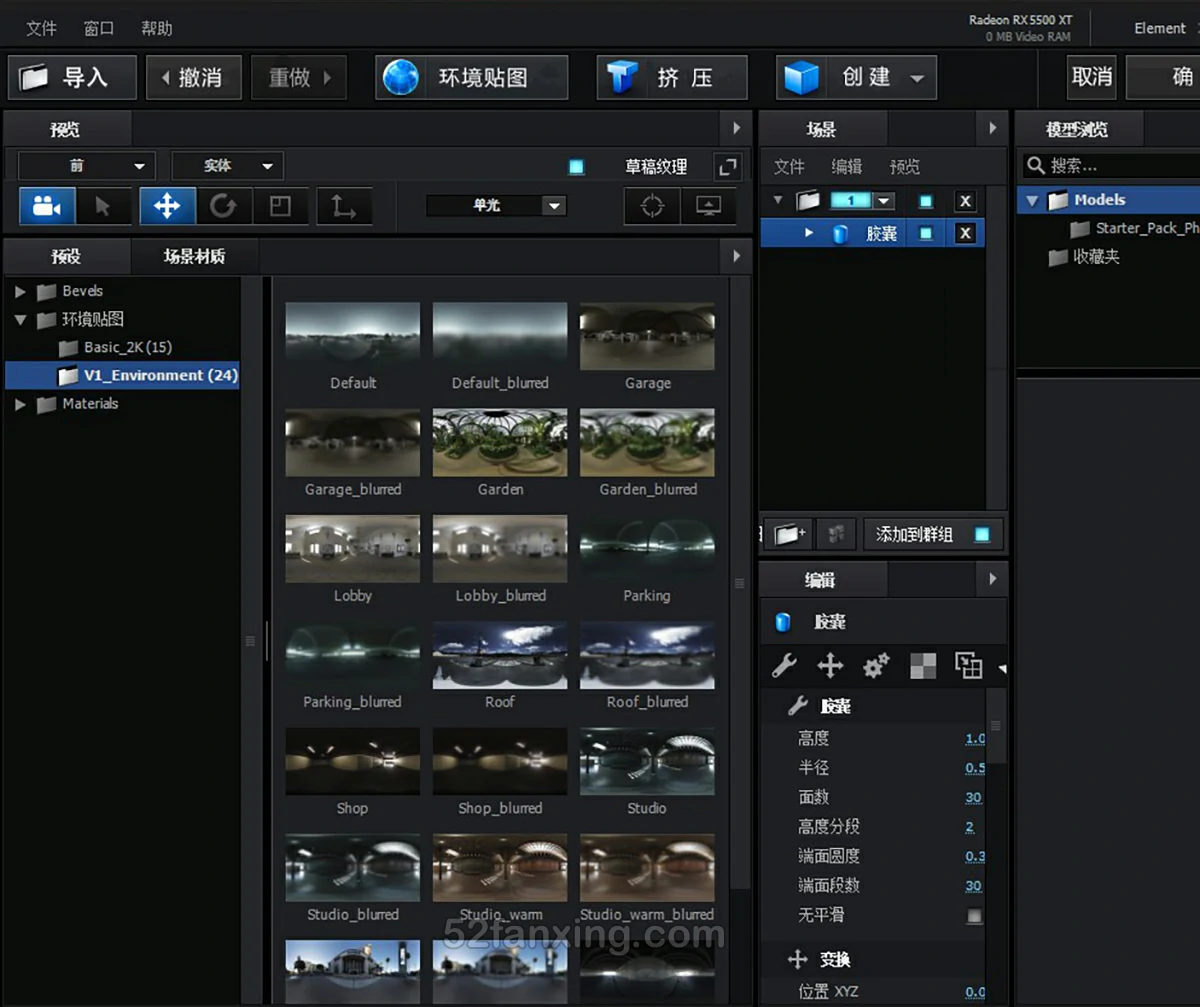Open the gears tab in edit panel
Image resolution: width=1200 pixels, height=1007 pixels.
tap(876, 665)
